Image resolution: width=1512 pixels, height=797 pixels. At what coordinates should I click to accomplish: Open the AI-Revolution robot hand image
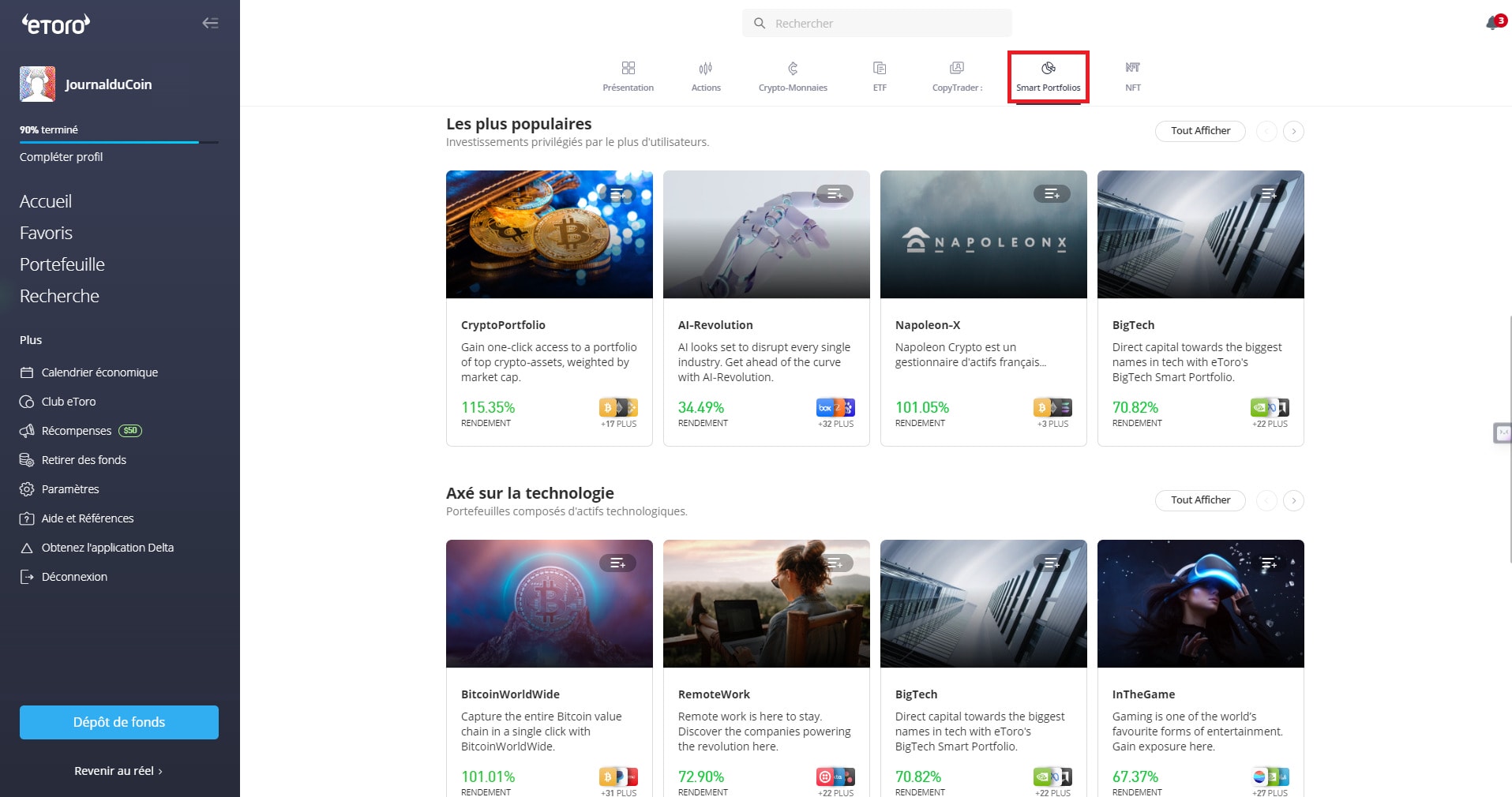coord(767,234)
